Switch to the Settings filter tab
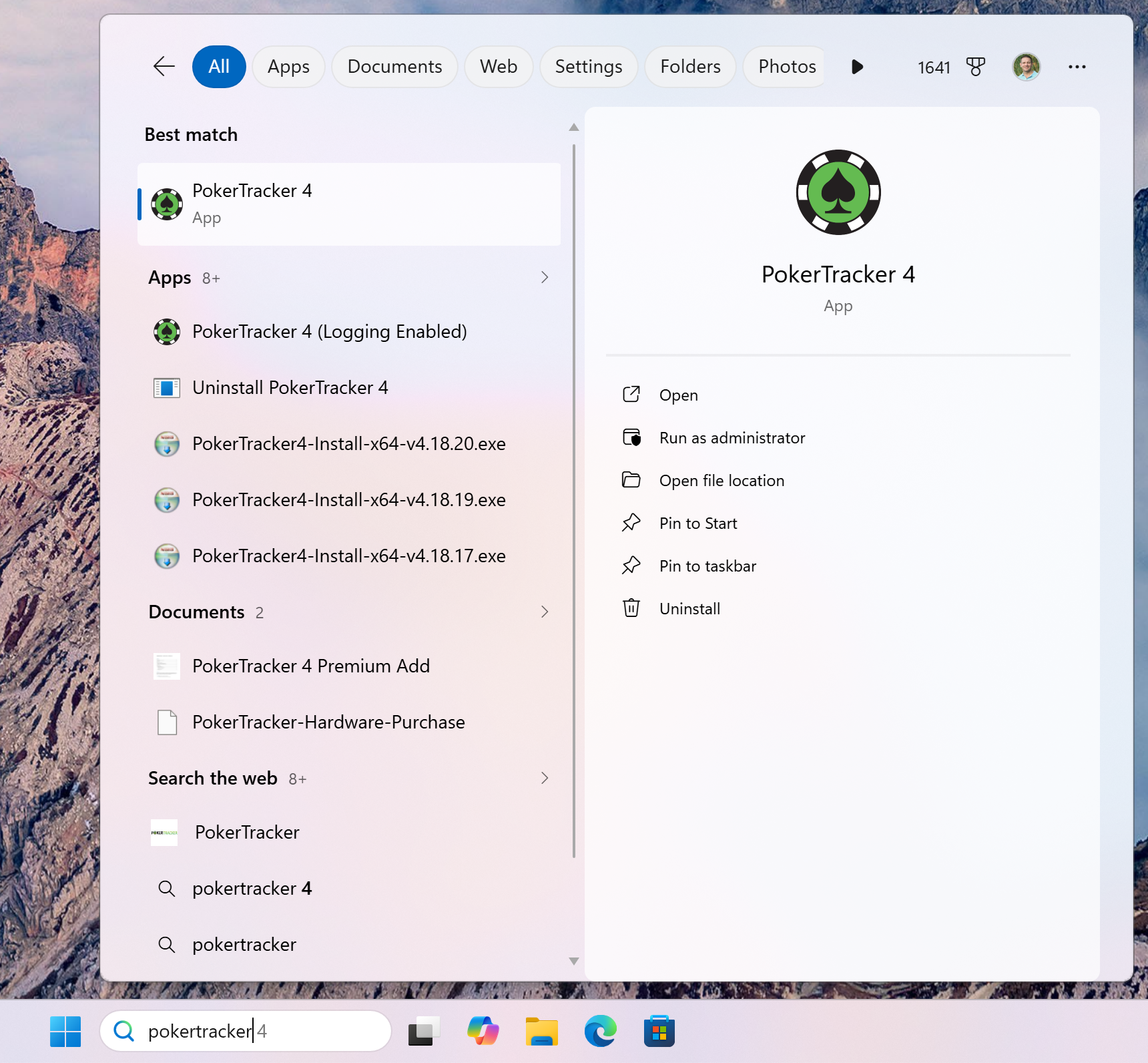Viewport: 1148px width, 1063px height. click(589, 67)
